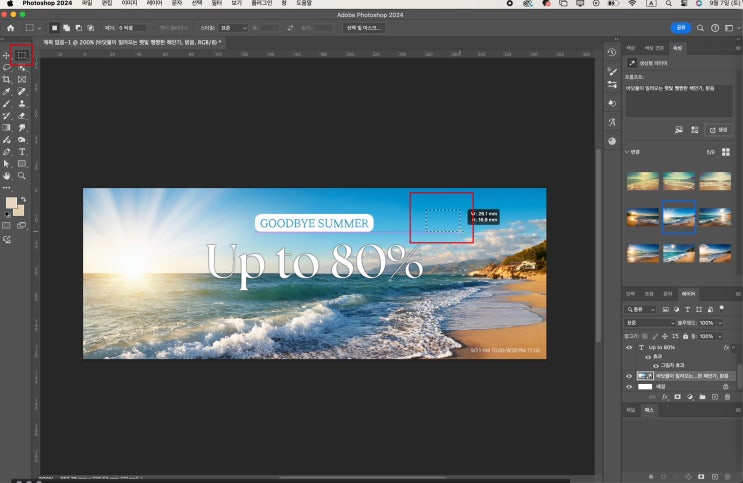Open the fx layer style button
Screen dimensions: 743x483
[665, 397]
